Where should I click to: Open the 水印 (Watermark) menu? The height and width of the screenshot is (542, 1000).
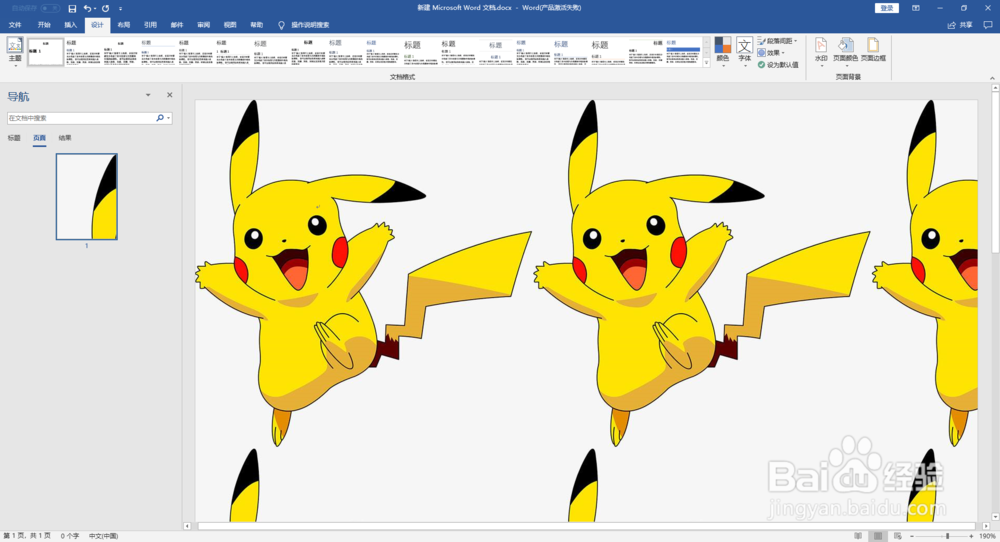(x=821, y=52)
